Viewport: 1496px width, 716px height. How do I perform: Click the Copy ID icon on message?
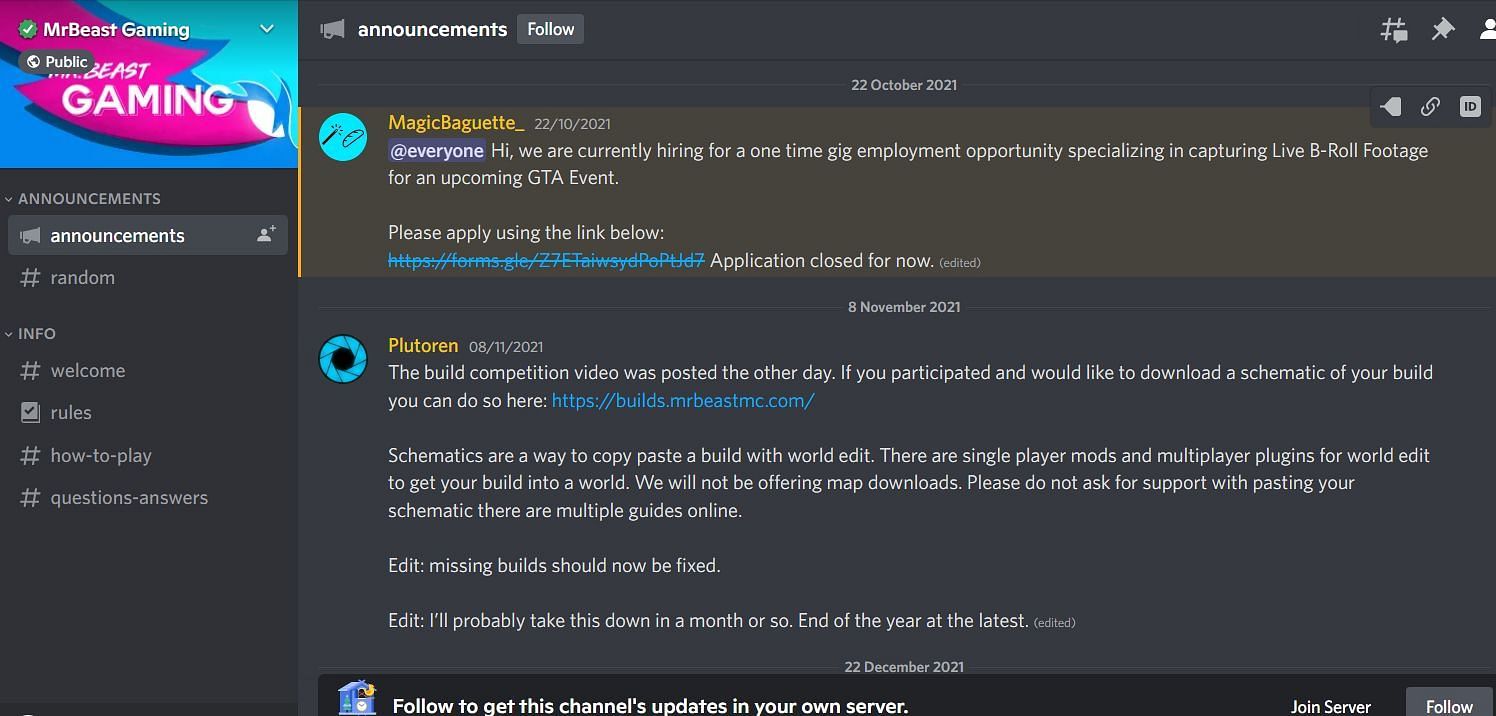[1469, 107]
